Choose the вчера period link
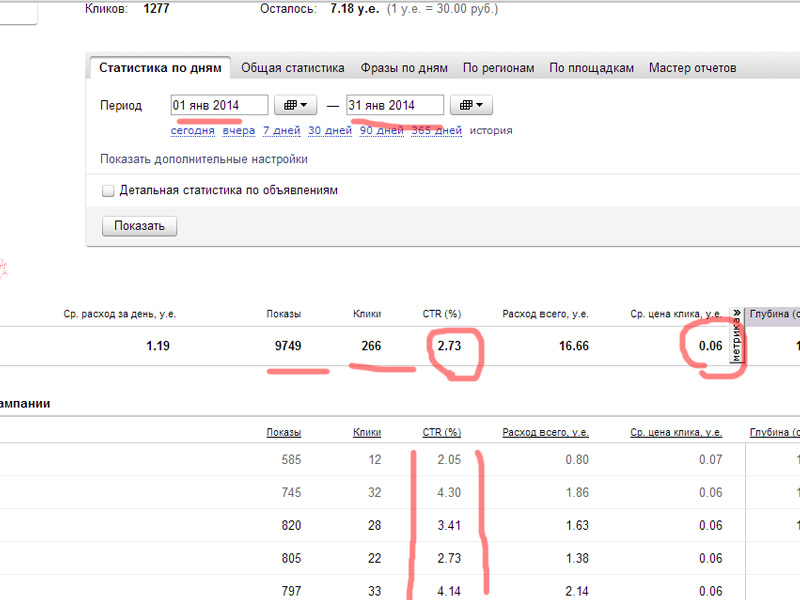 239,131
